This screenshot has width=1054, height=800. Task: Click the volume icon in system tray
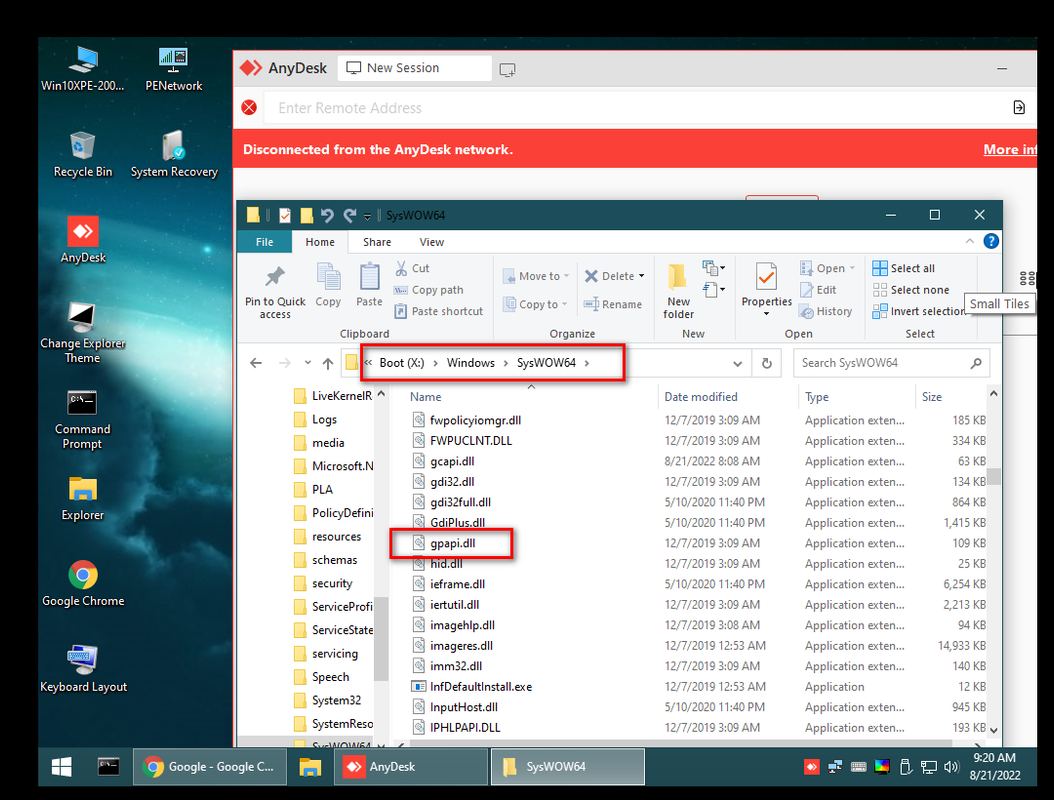click(950, 767)
